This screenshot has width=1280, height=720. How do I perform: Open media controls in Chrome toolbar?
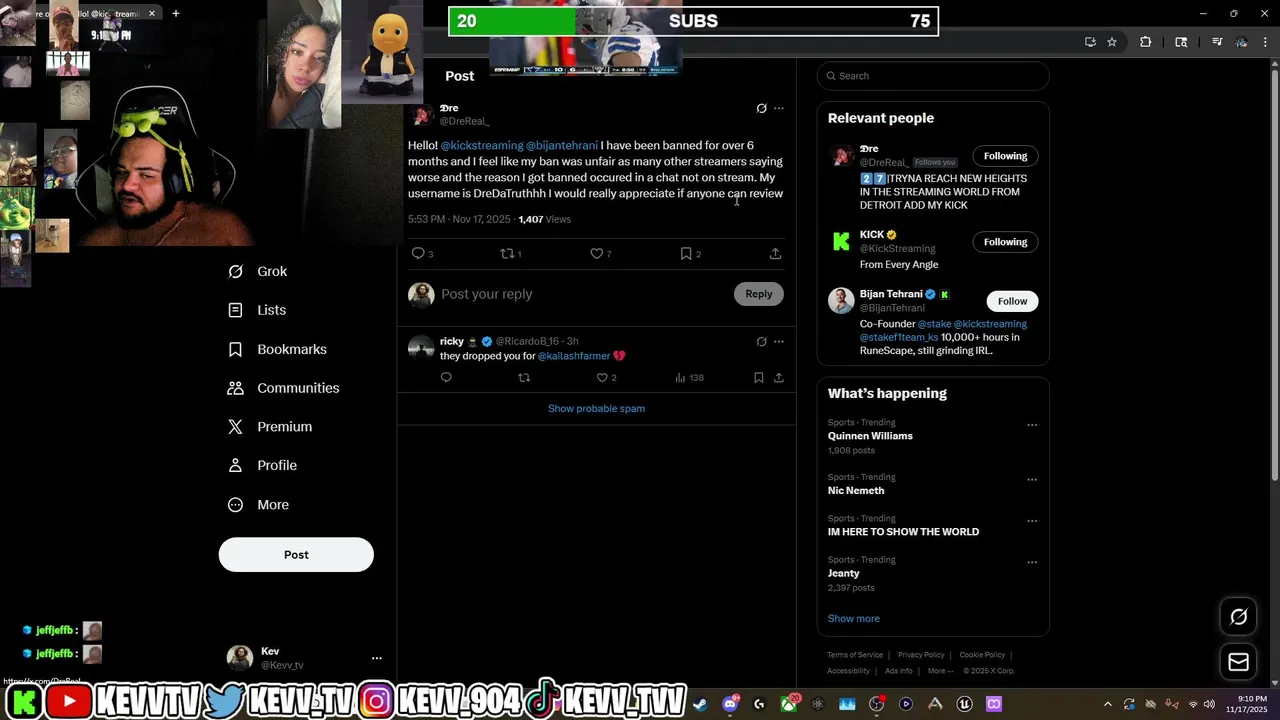(1217, 42)
